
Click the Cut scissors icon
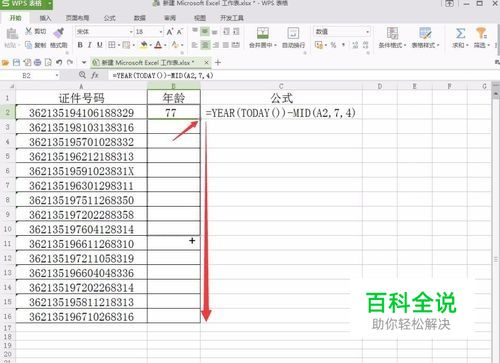click(x=29, y=31)
